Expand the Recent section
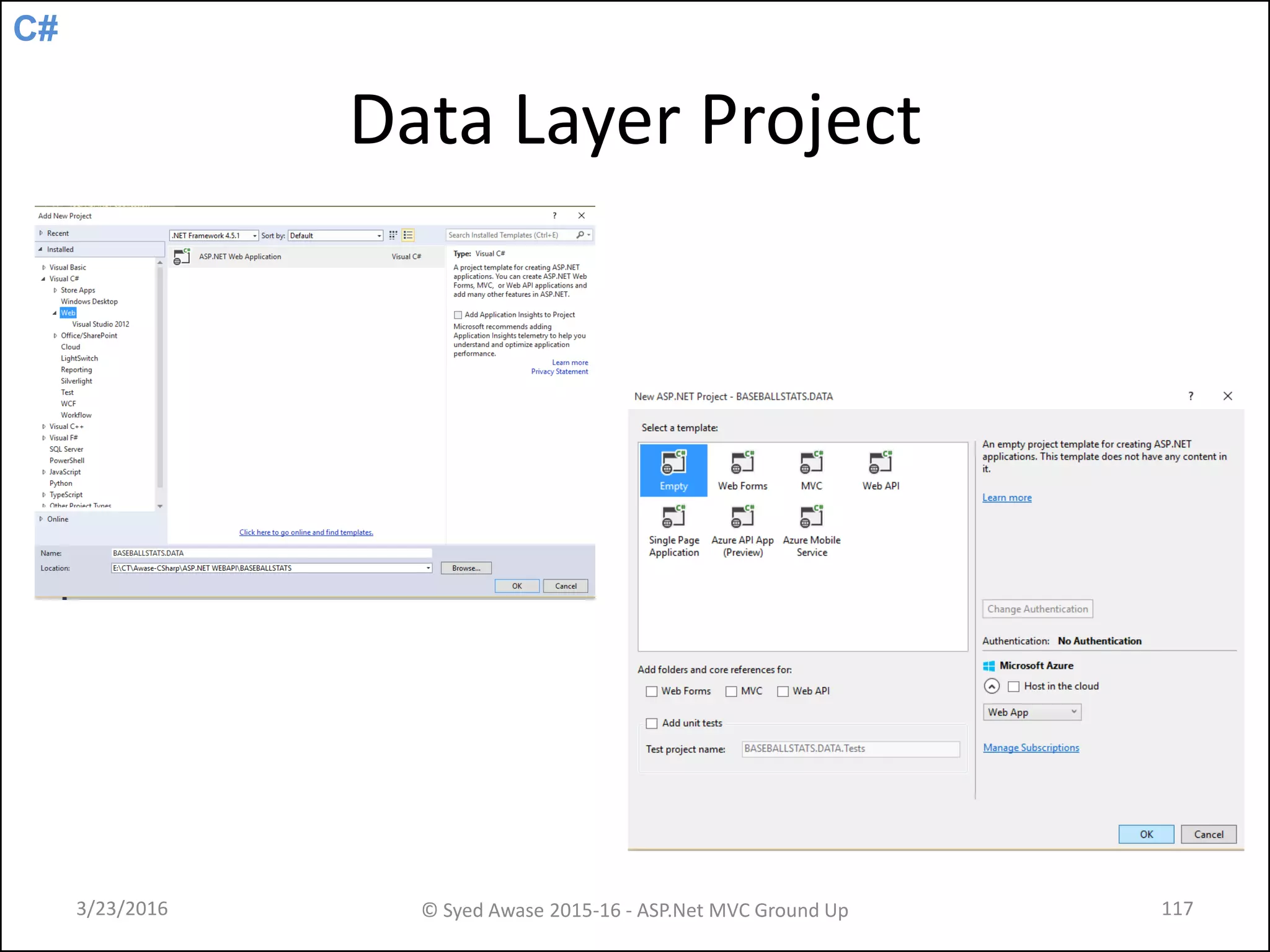 tap(41, 234)
